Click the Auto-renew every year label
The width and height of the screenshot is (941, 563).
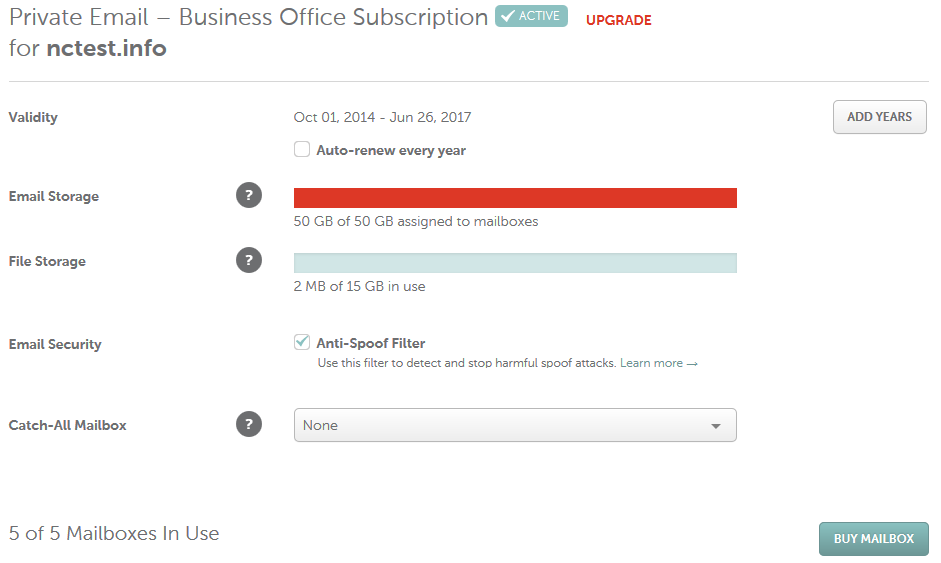[x=391, y=151]
